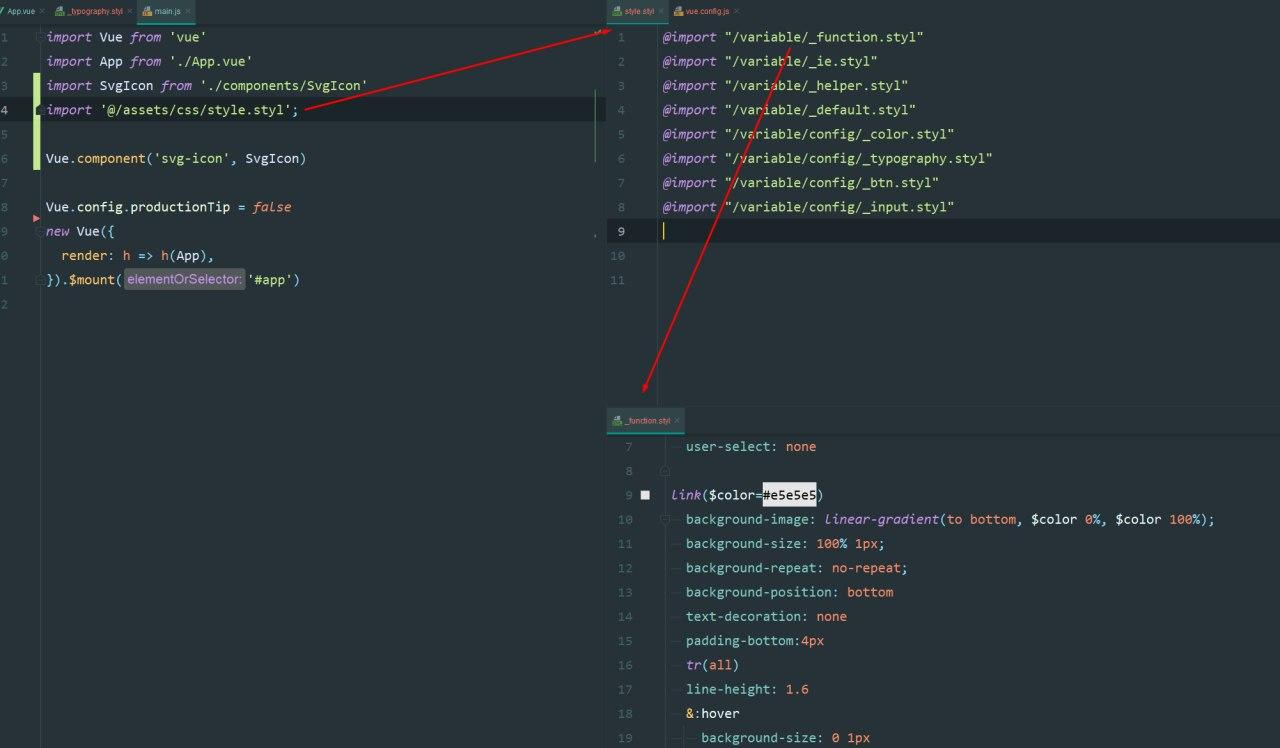
Task: Collapse the link mixin fold at background-image line
Action: click(x=665, y=519)
